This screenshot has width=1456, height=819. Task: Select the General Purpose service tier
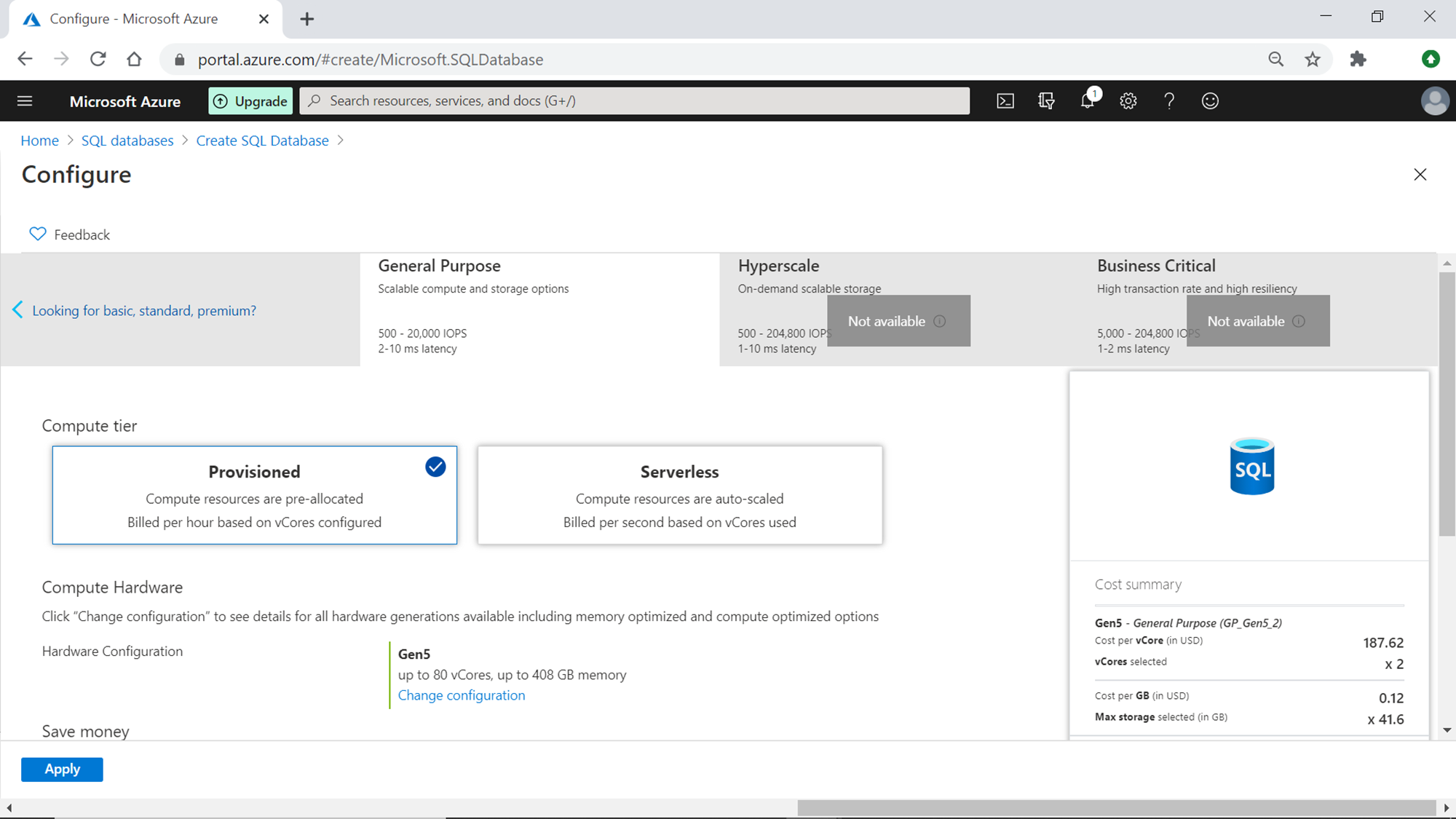point(539,309)
